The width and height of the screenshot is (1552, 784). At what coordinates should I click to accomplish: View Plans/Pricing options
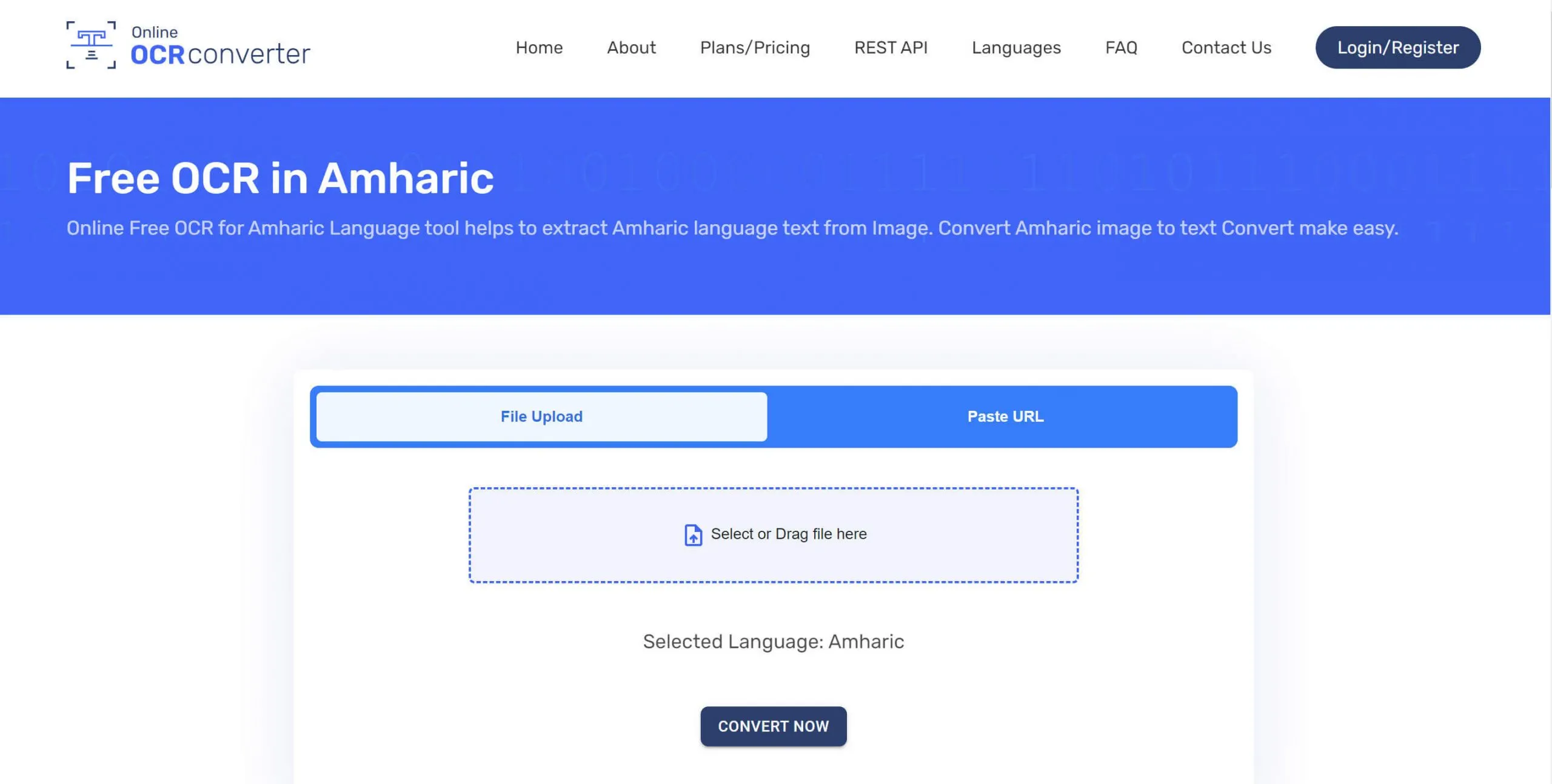click(754, 47)
